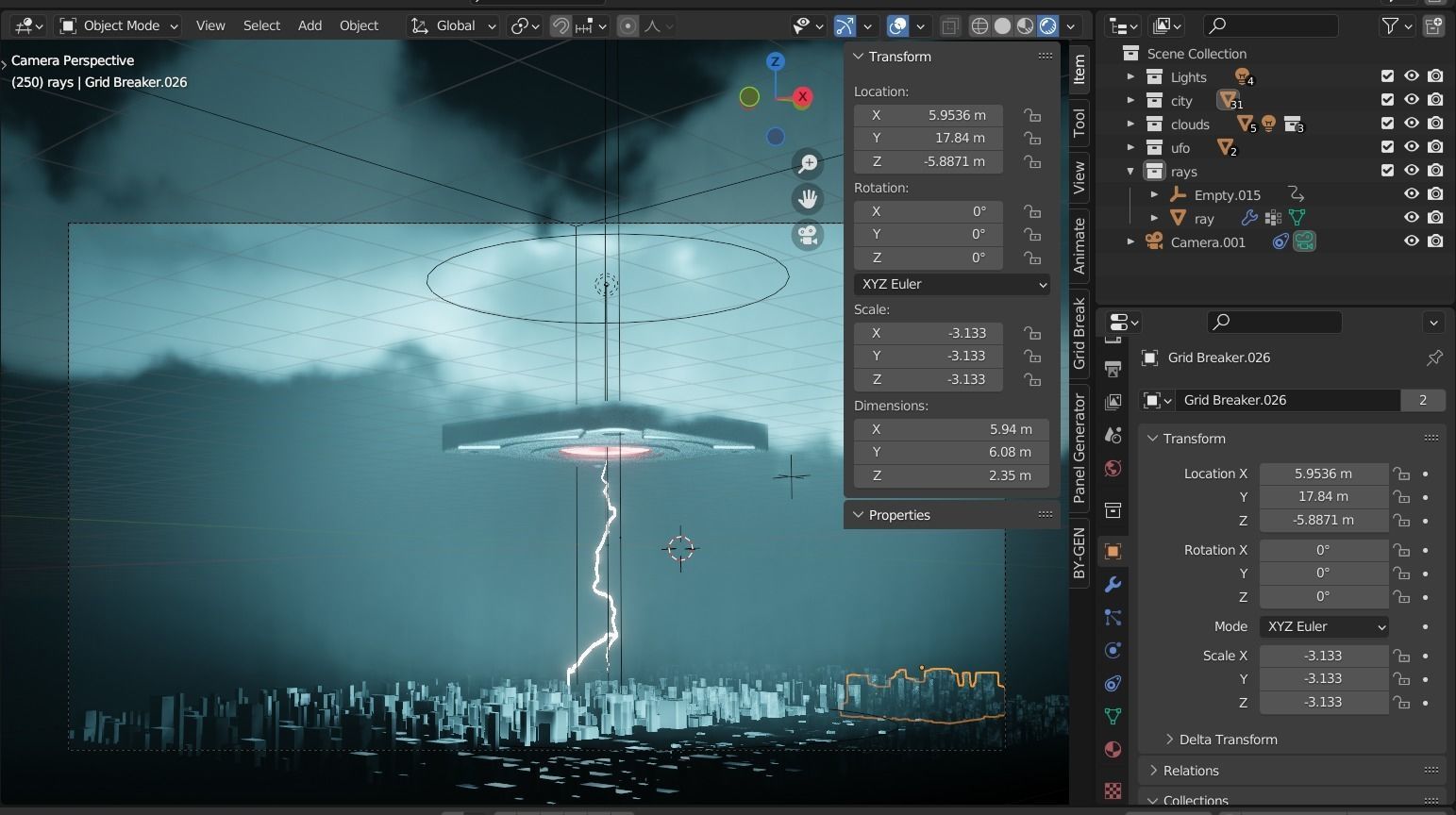
Task: Open XYZ Euler dropdown in viewport sidebar
Action: point(952,284)
